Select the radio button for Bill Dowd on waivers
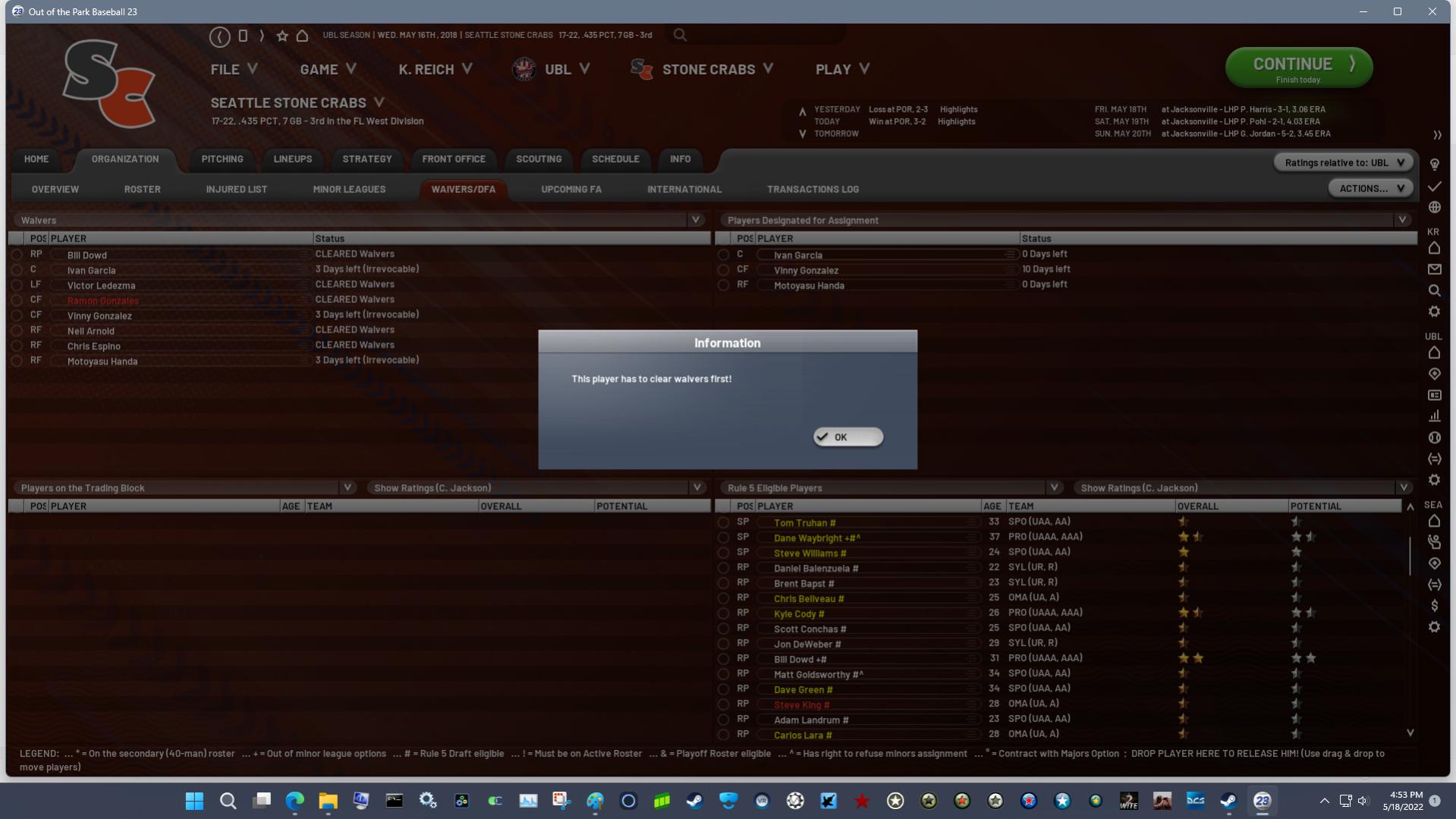The width and height of the screenshot is (1456, 819). pos(17,255)
